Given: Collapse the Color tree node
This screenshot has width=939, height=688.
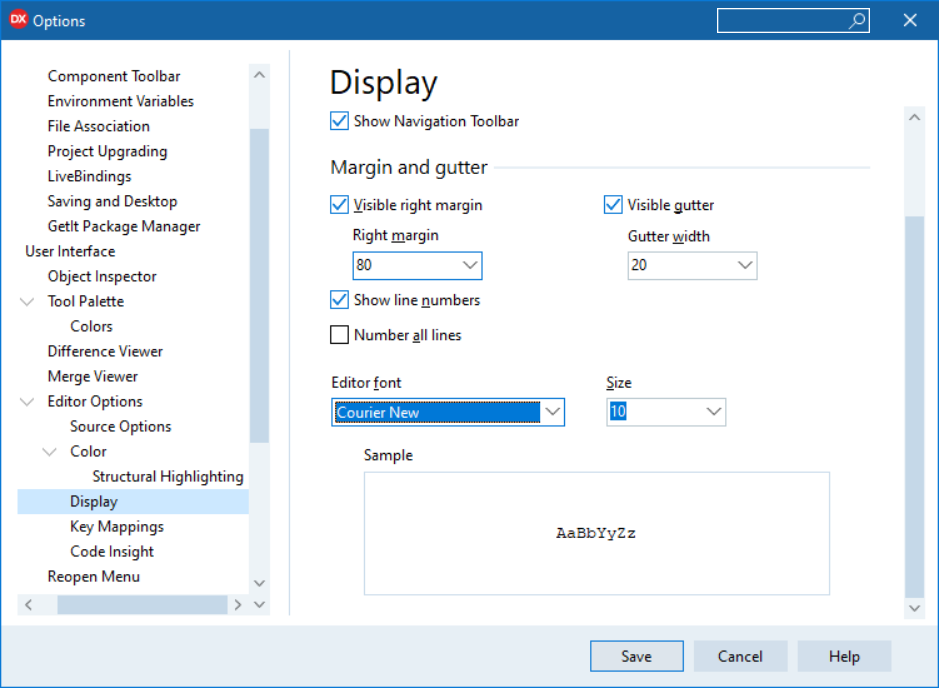Looking at the screenshot, I should click(x=50, y=451).
